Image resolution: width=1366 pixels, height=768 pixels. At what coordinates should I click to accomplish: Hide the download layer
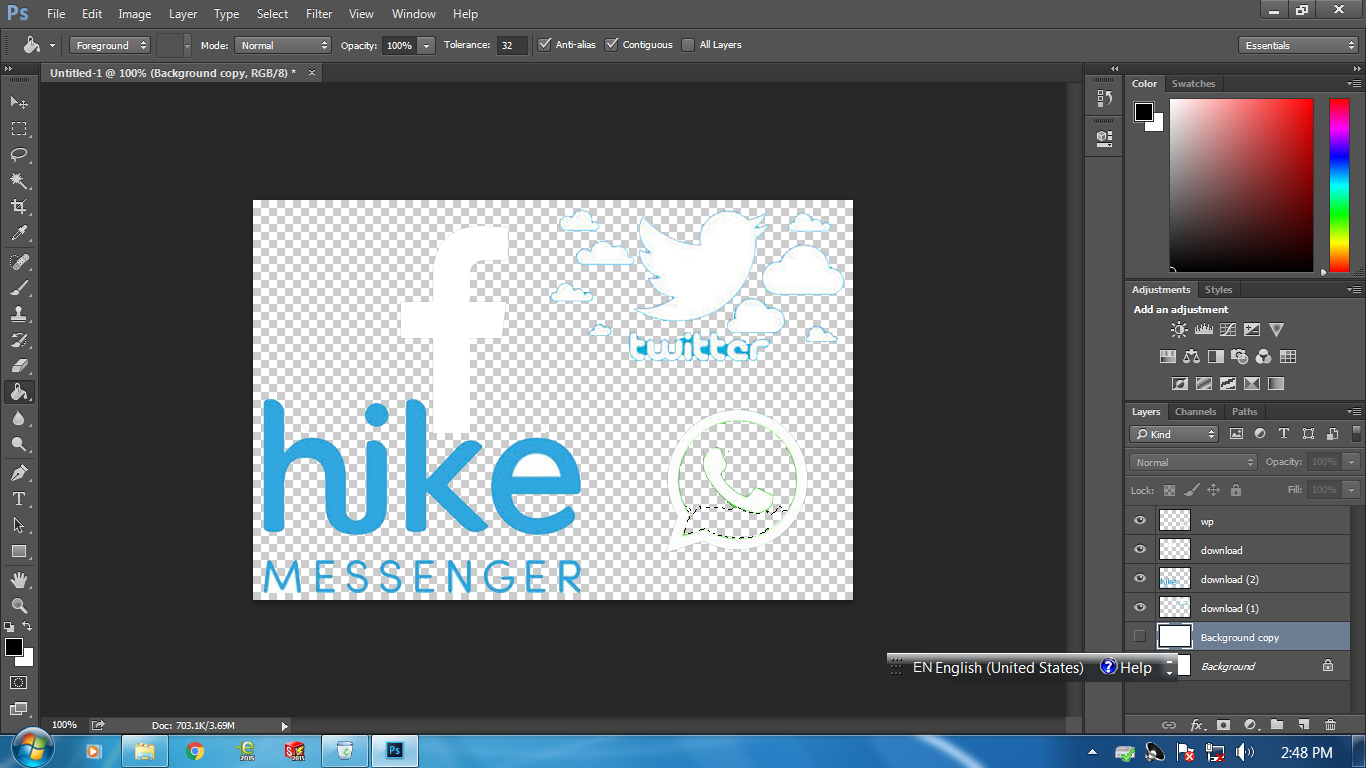(x=1140, y=550)
